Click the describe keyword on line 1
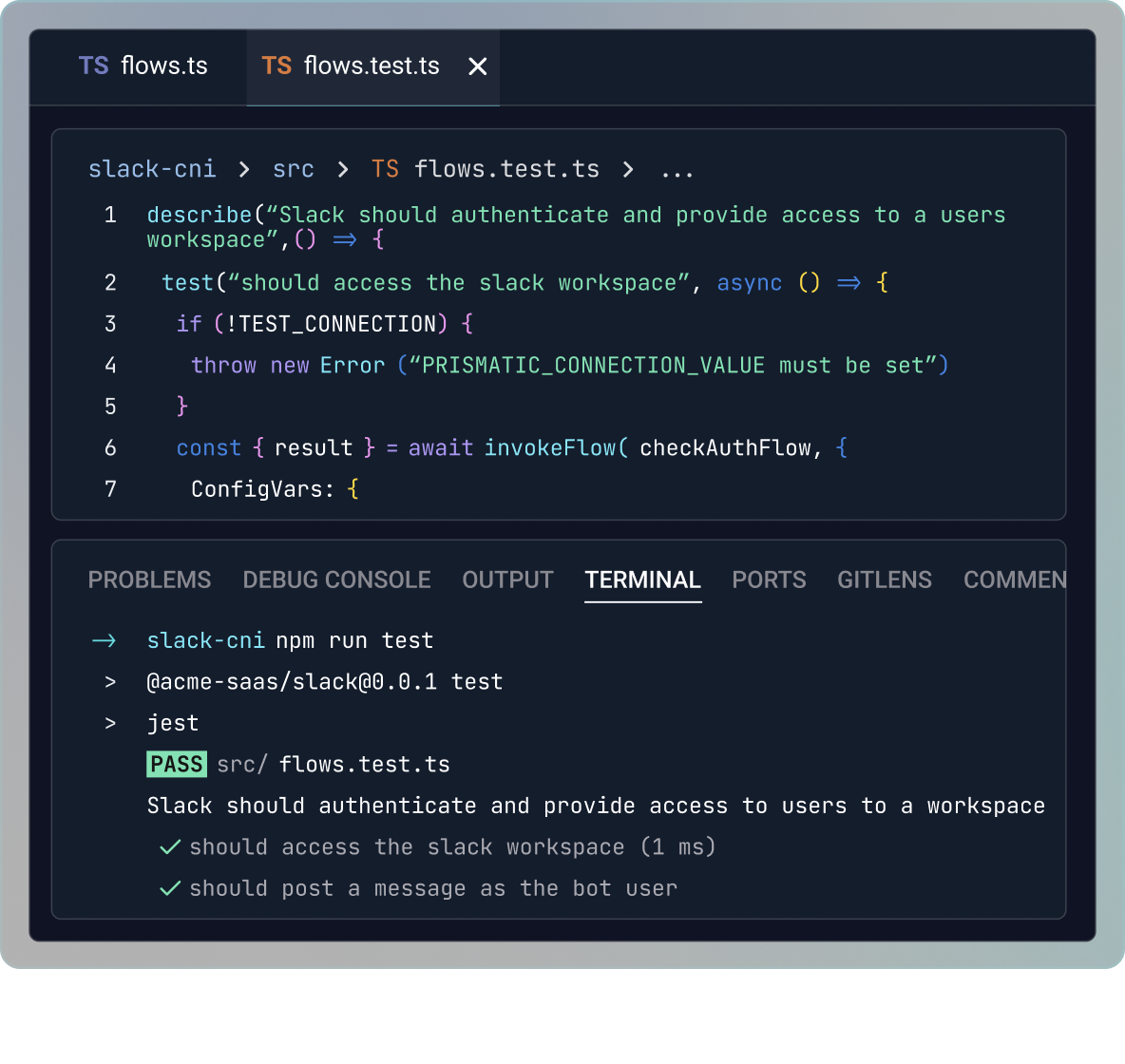Image resolution: width=1125 pixels, height=1064 pixels. (x=200, y=216)
